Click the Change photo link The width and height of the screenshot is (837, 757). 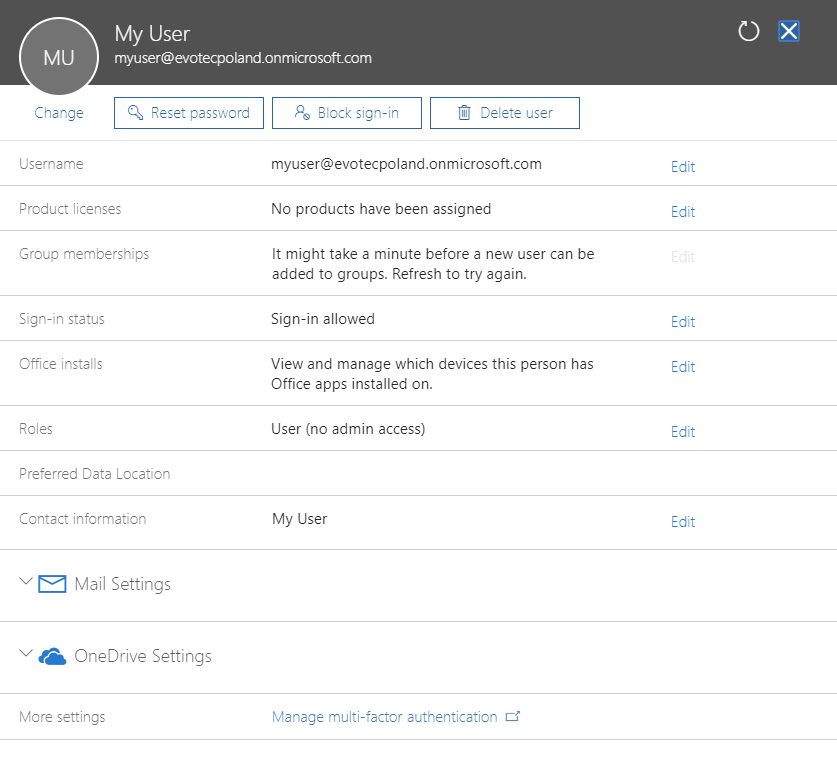point(59,113)
